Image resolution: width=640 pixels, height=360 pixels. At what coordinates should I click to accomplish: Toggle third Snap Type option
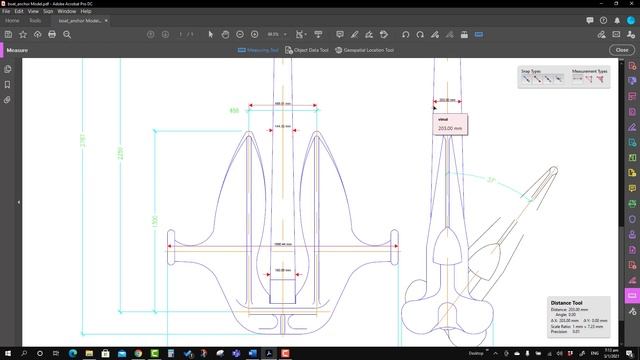point(548,79)
